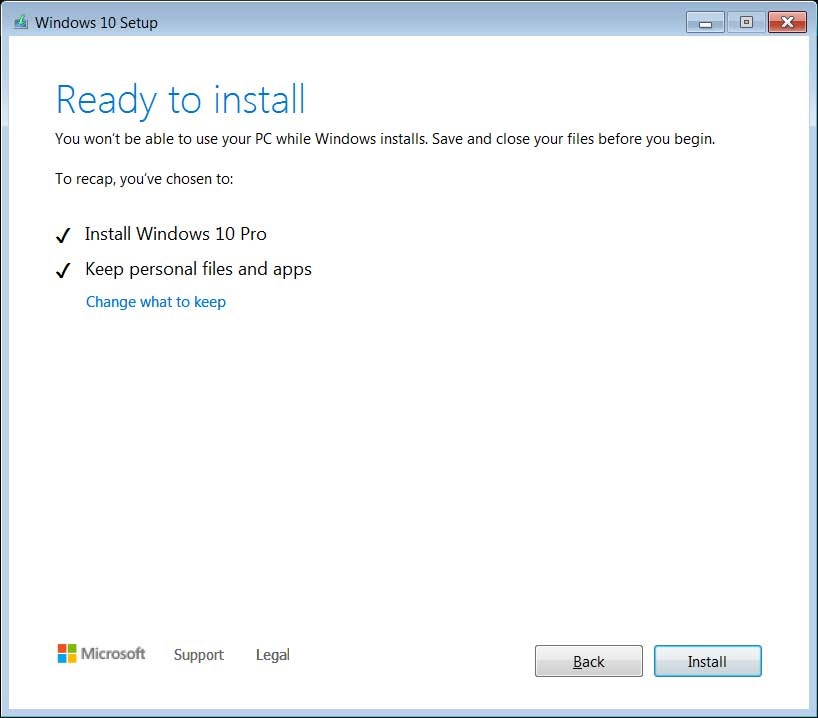Click the Support link
This screenshot has height=718, width=818.
tap(198, 655)
